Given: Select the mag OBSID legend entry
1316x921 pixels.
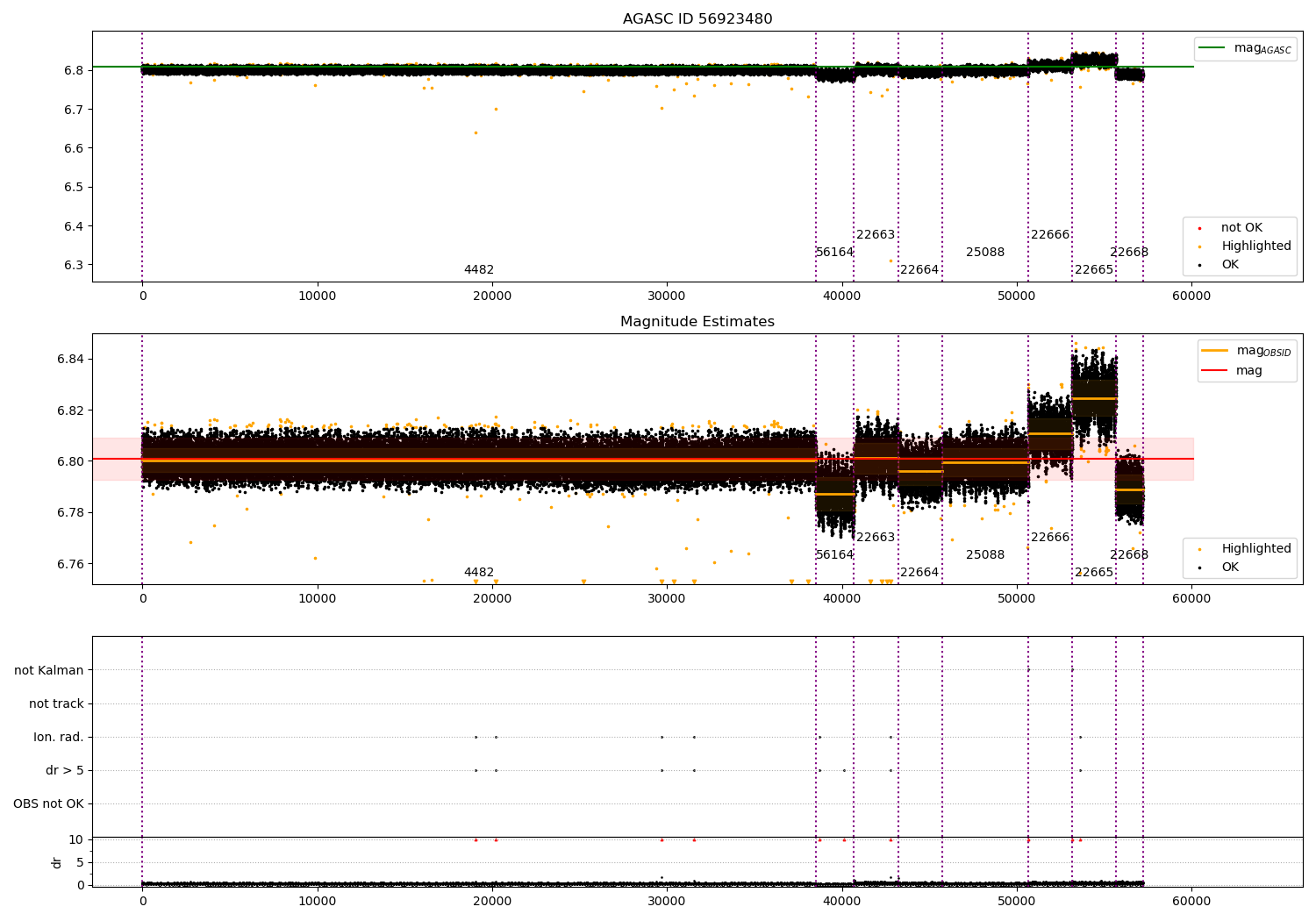Looking at the screenshot, I should pyautogui.click(x=1247, y=351).
